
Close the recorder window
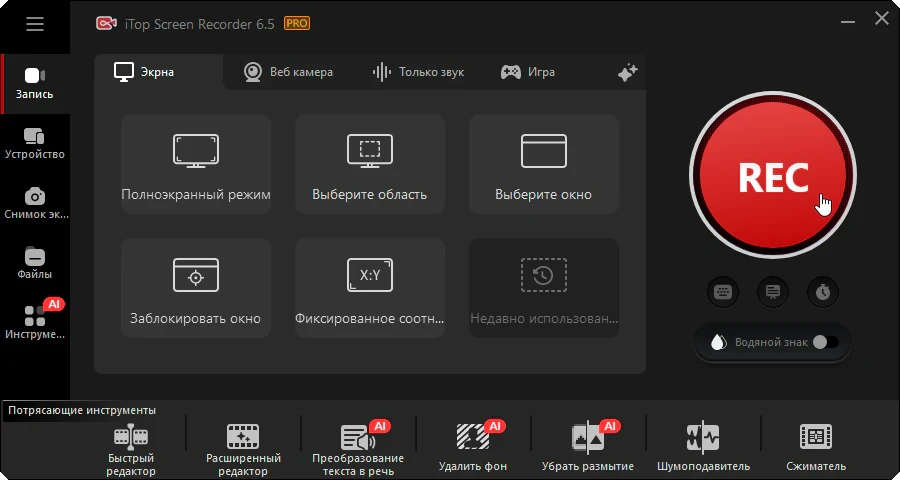pos(882,18)
